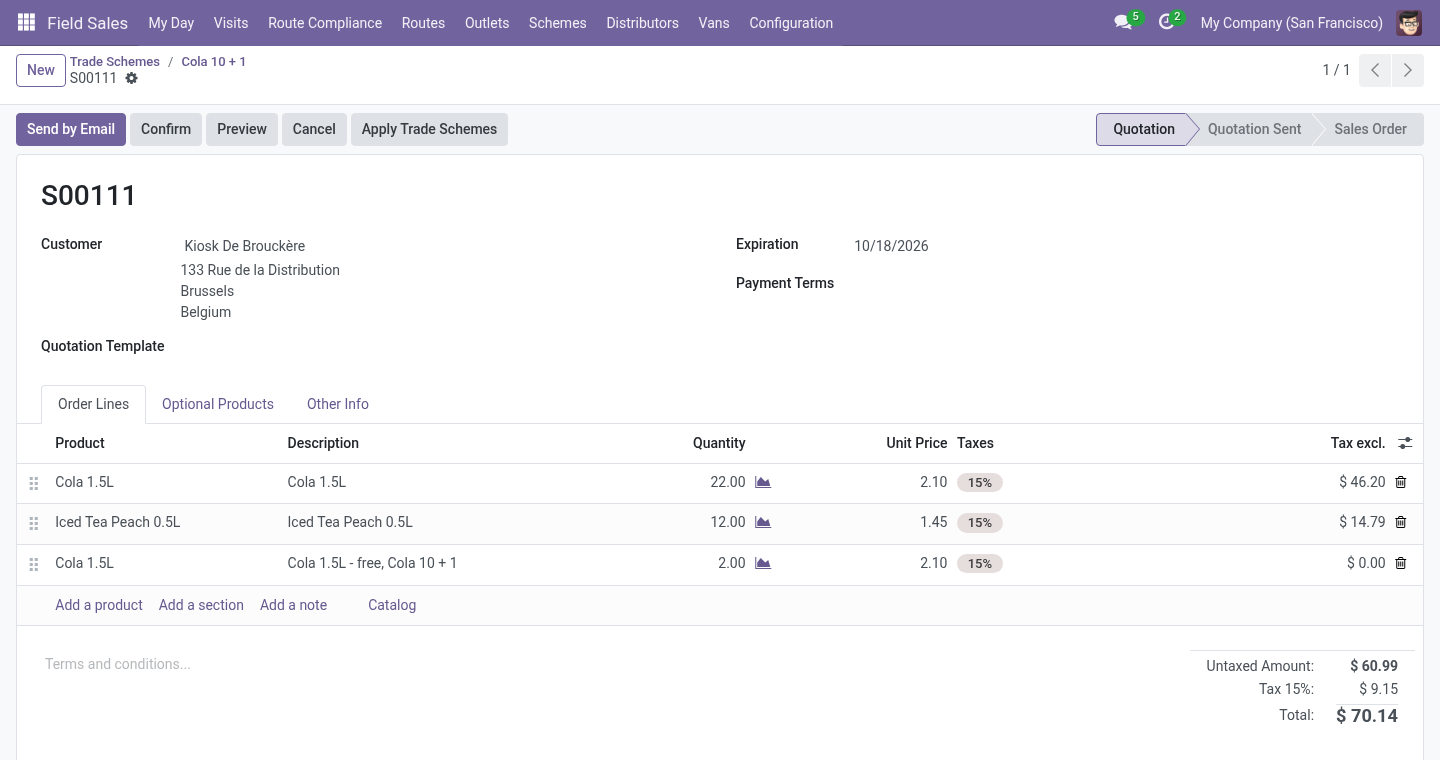Open the Customer field Kiosk De Brouckère
The image size is (1440, 760).
pos(444,246)
